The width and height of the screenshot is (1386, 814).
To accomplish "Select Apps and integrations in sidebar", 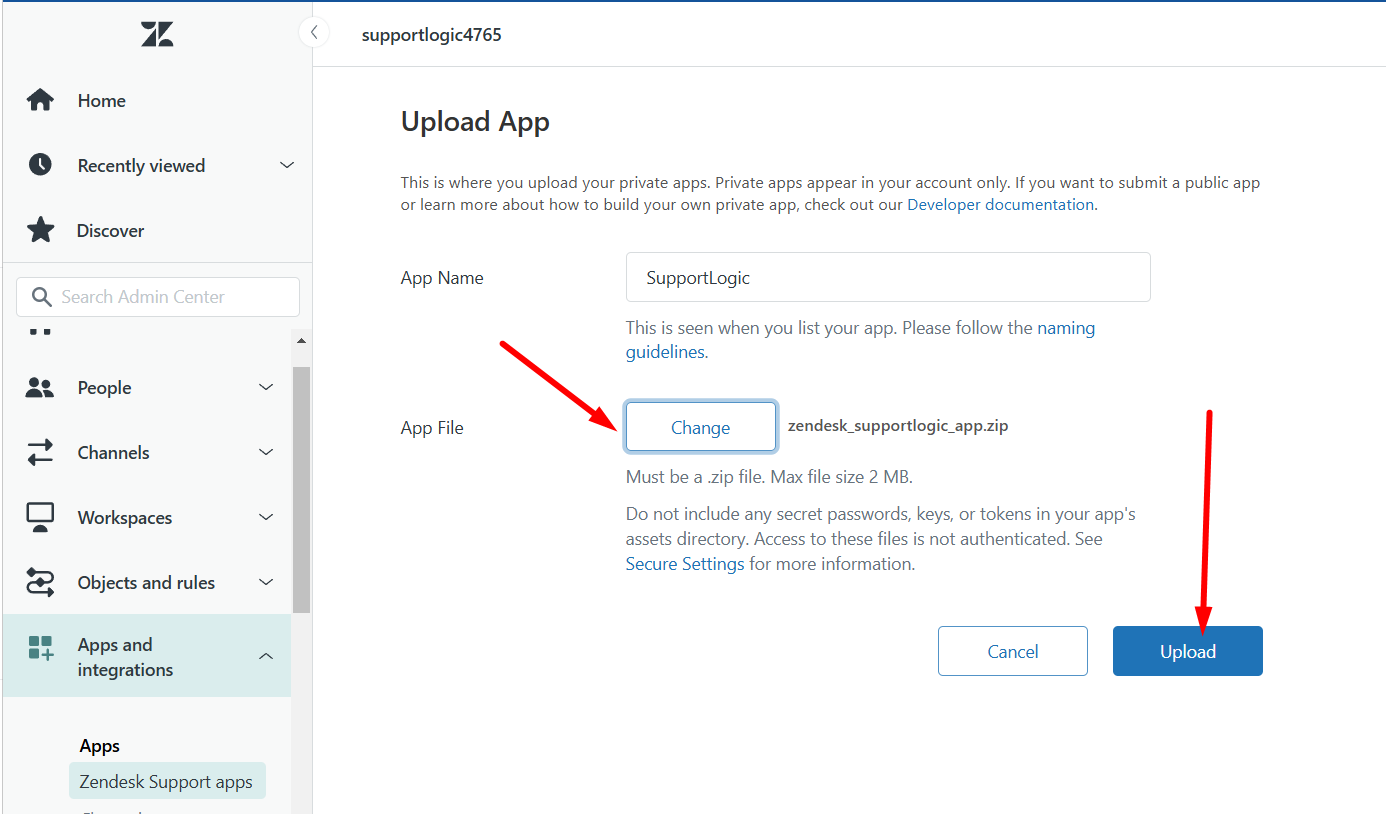I will pyautogui.click(x=148, y=656).
